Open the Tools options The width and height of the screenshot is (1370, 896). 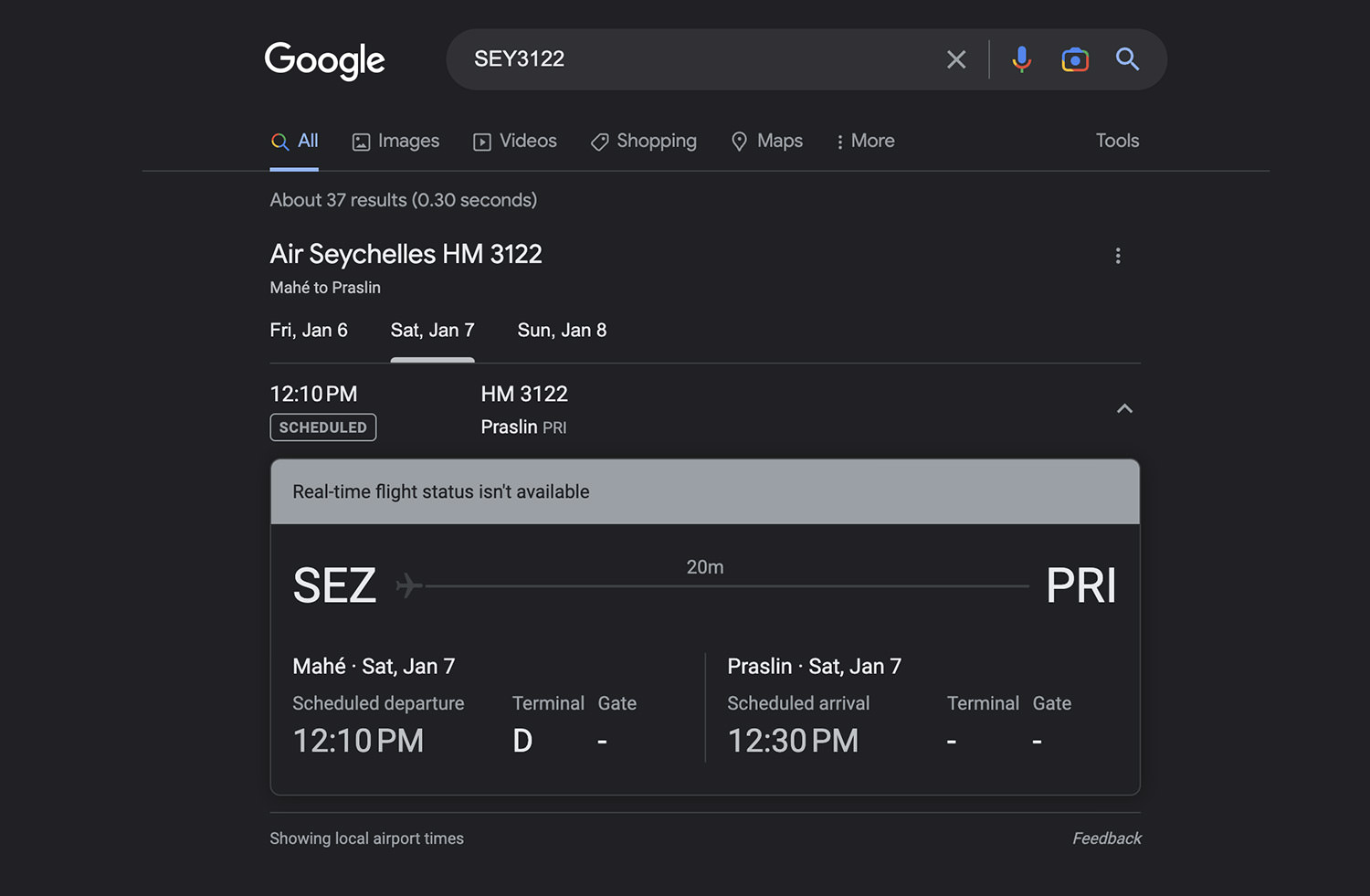pos(1117,141)
